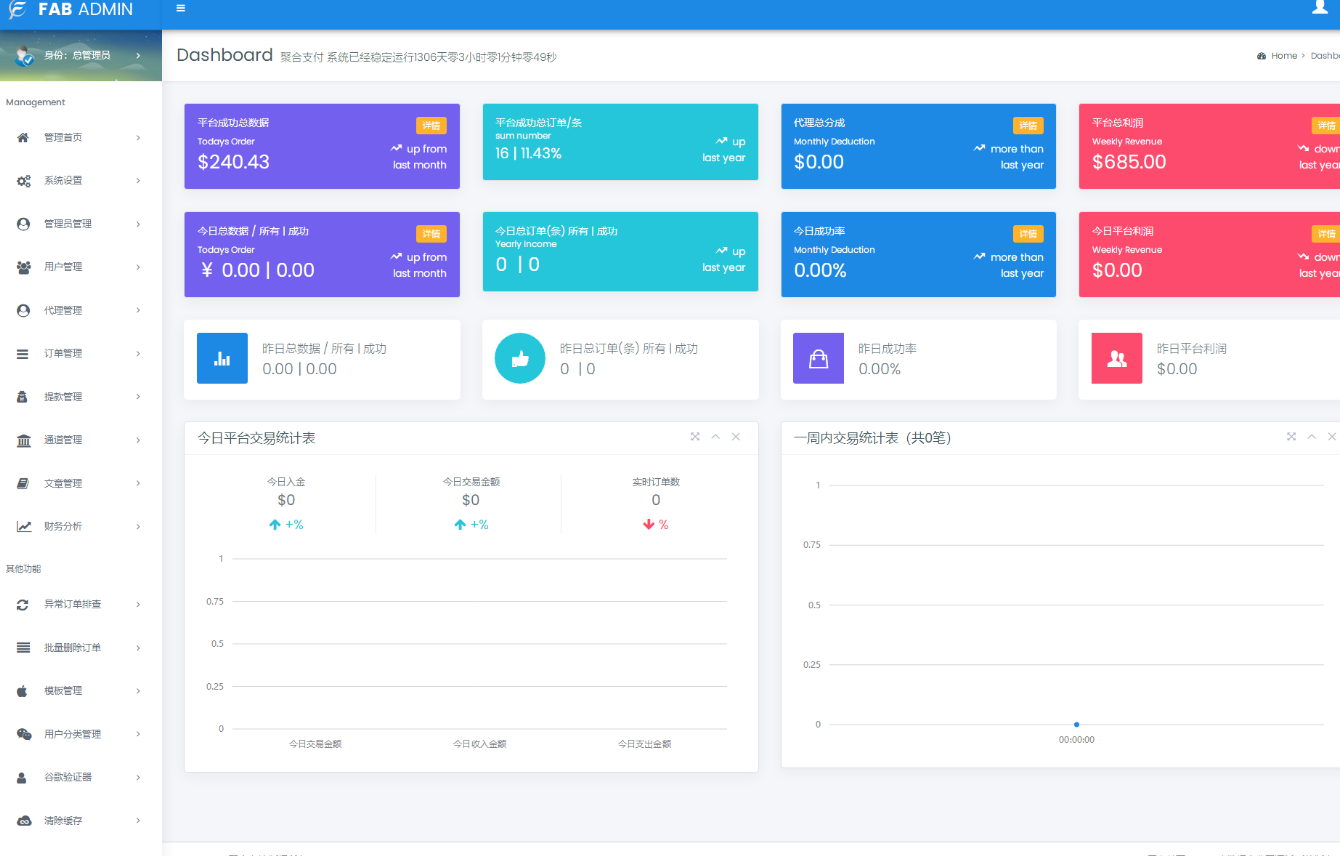Click the thumbs-up icon in 昨日总订单 card
Screen dimensions: 1340x856
(520, 359)
